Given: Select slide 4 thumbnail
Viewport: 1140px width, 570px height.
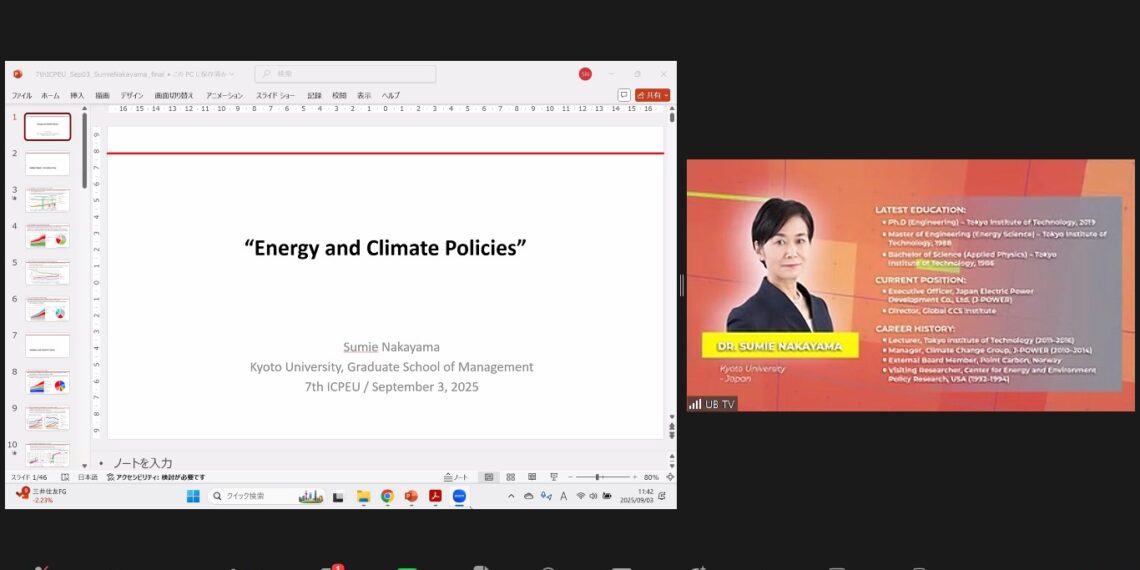Looking at the screenshot, I should pos(48,236).
